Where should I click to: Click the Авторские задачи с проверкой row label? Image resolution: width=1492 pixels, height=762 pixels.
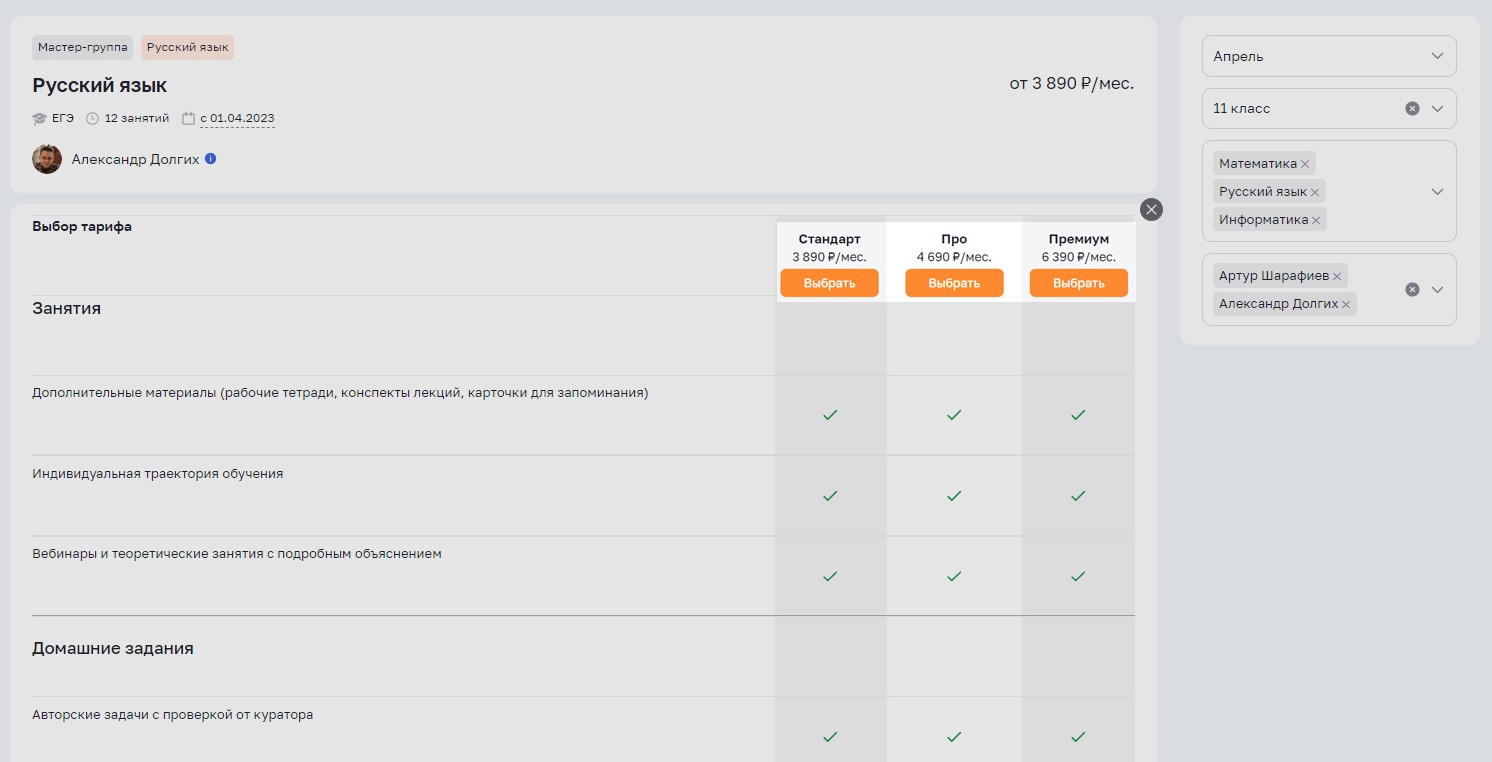click(x=172, y=715)
